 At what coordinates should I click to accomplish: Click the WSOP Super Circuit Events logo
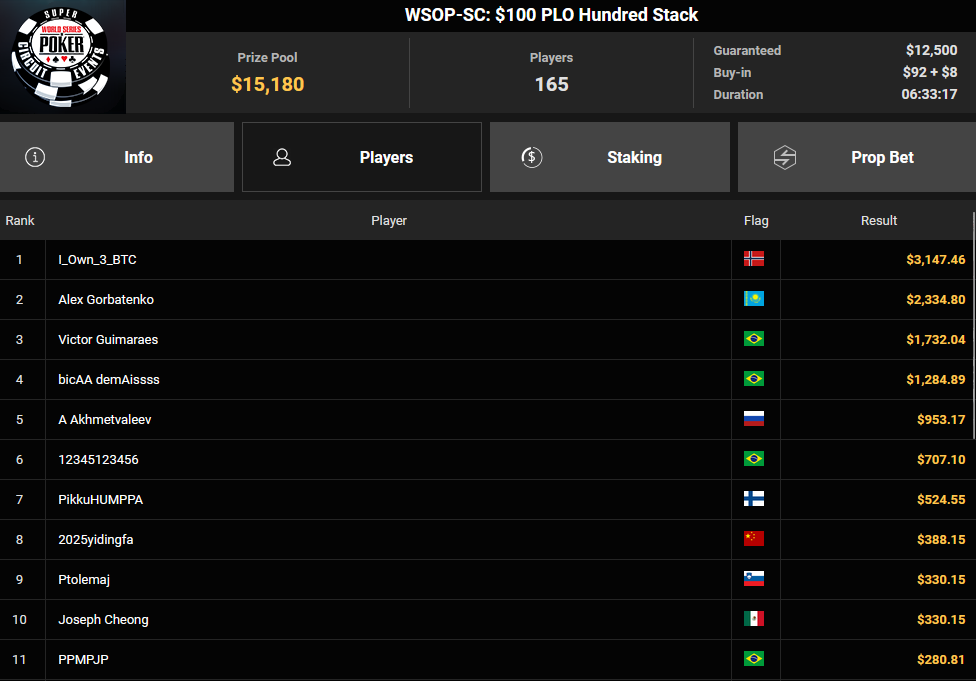[63, 56]
